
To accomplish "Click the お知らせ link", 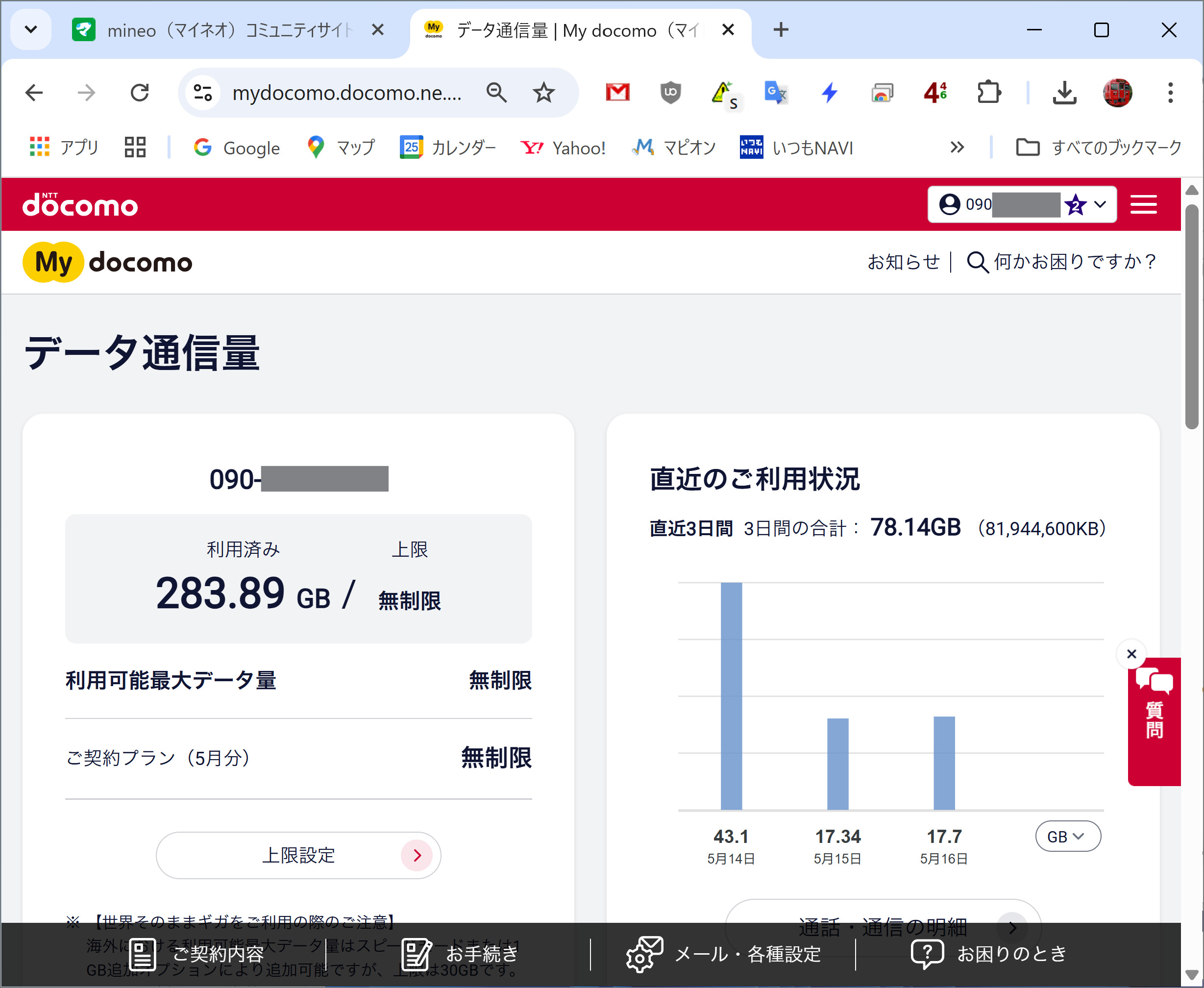I will point(903,262).
